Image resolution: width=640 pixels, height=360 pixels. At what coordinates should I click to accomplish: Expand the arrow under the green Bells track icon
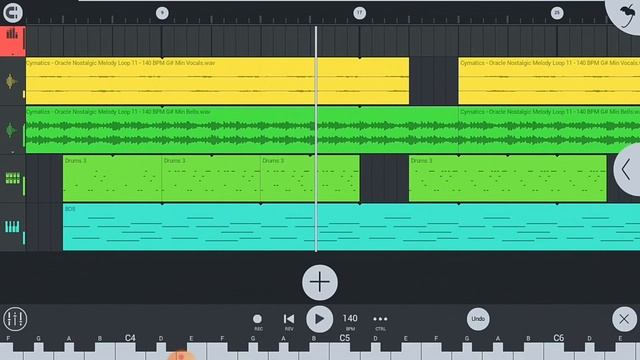[x=13, y=152]
